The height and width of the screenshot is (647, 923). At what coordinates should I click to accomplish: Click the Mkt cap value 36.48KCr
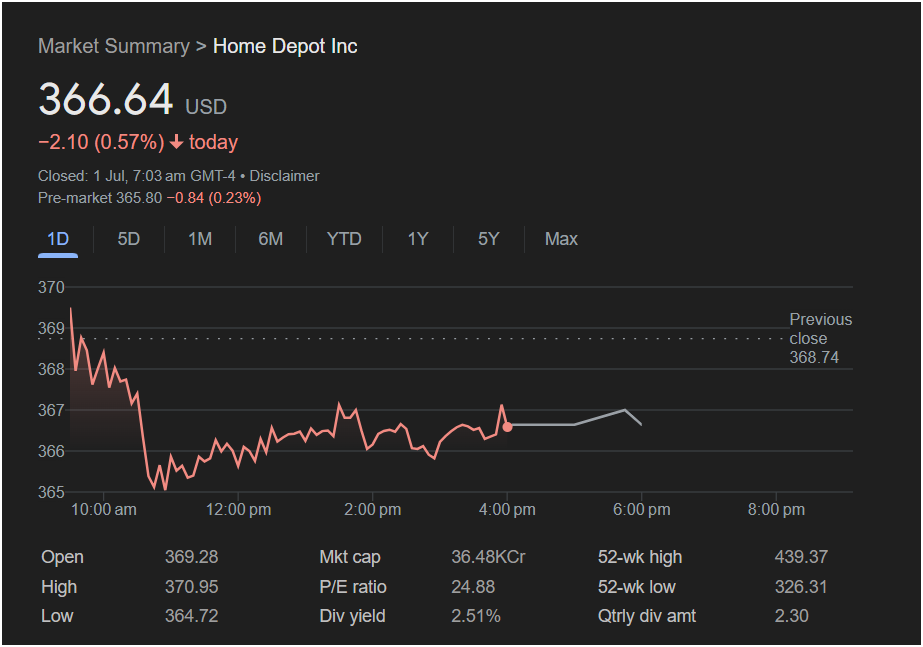[x=488, y=557]
